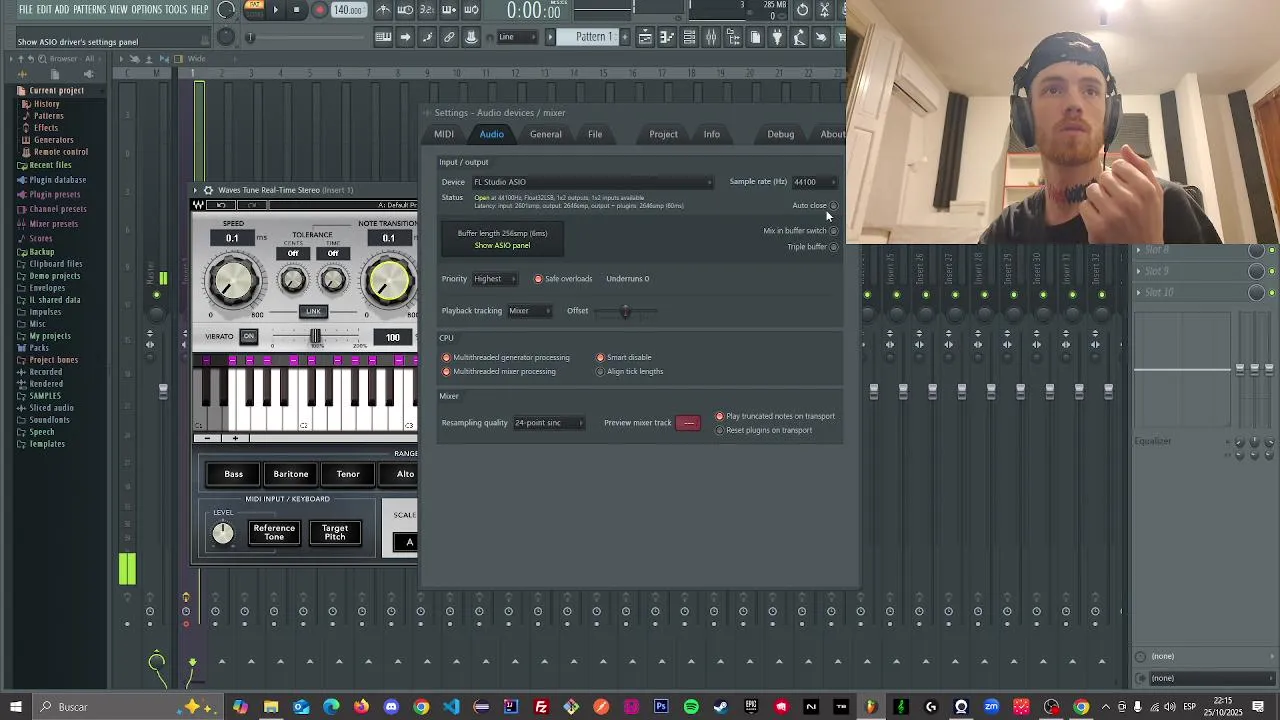The width and height of the screenshot is (1280, 720).
Task: Open Firefox from the taskbar
Action: pyautogui.click(x=361, y=707)
